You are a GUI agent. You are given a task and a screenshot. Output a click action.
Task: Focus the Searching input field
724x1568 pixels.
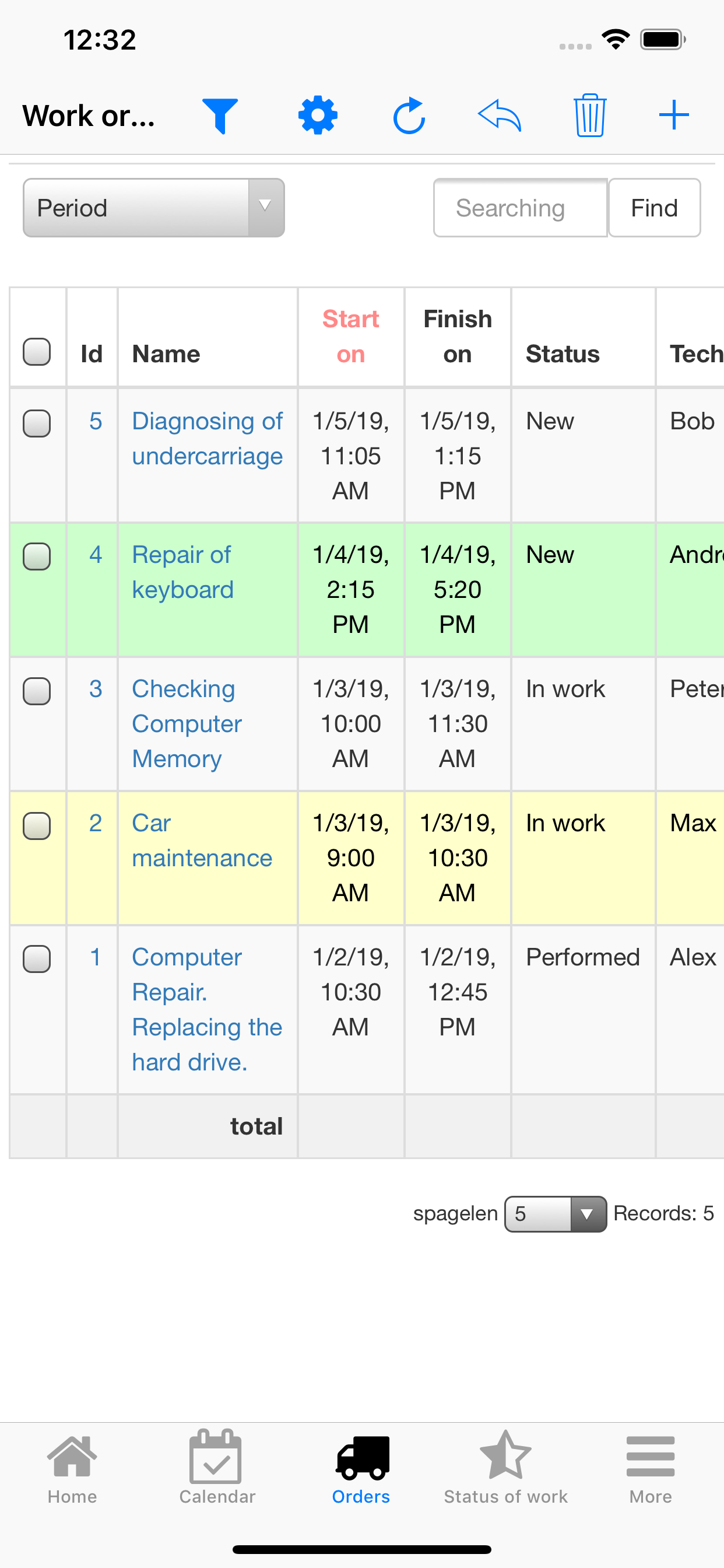point(520,208)
